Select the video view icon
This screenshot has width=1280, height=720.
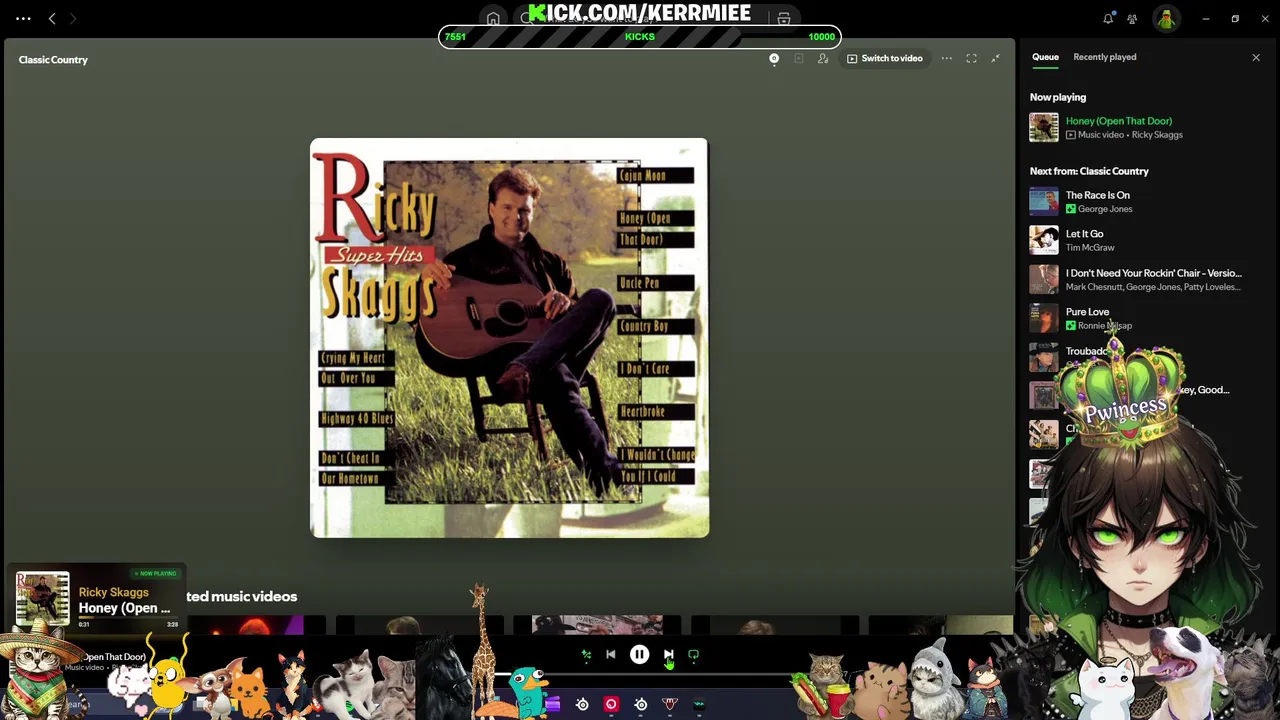click(798, 59)
